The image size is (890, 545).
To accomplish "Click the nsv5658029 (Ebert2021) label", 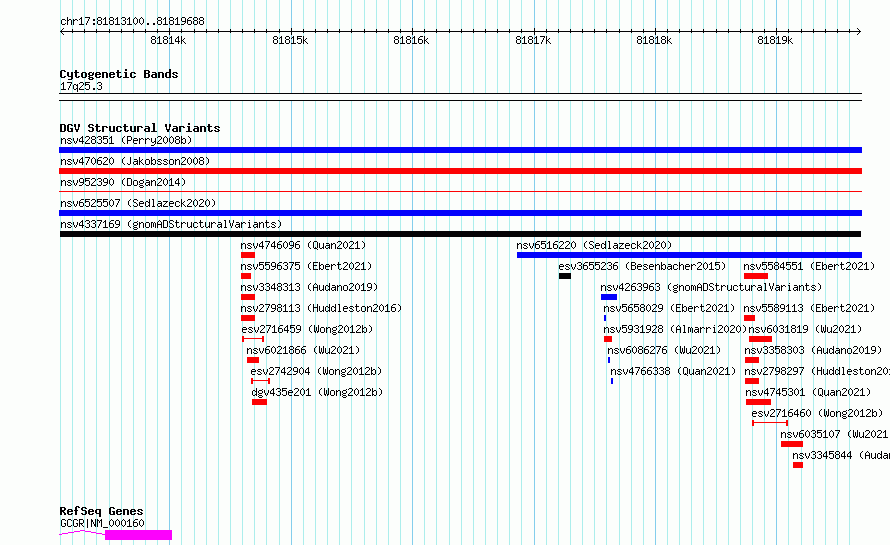I will 669,308.
